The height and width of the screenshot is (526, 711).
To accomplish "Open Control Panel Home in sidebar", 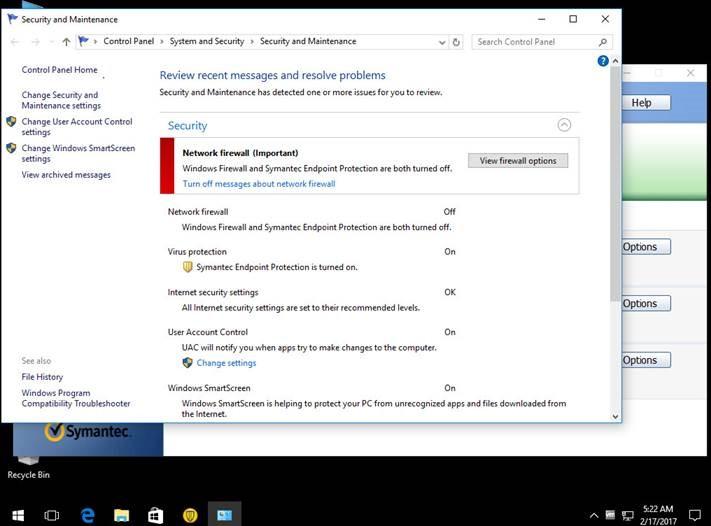I will pyautogui.click(x=60, y=70).
